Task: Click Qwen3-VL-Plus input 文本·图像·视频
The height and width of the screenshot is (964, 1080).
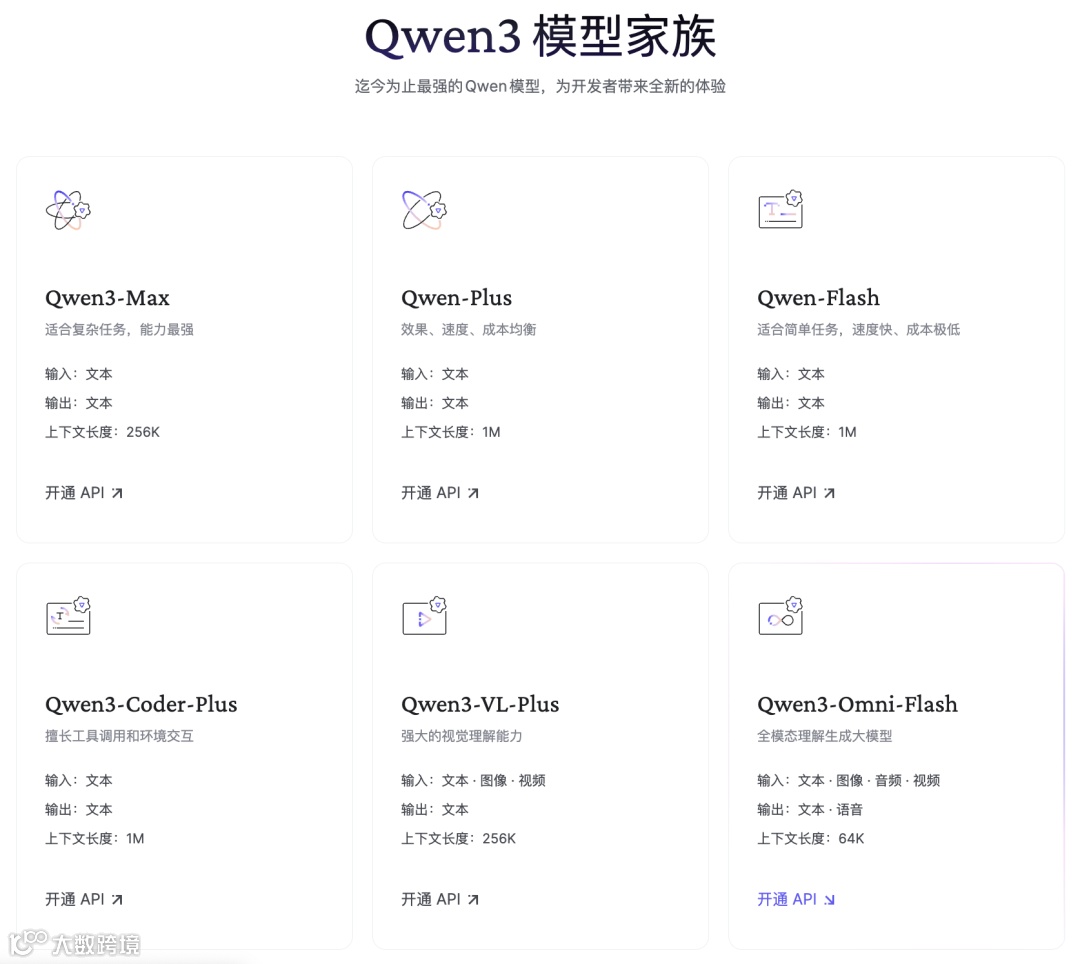Action: point(473,780)
